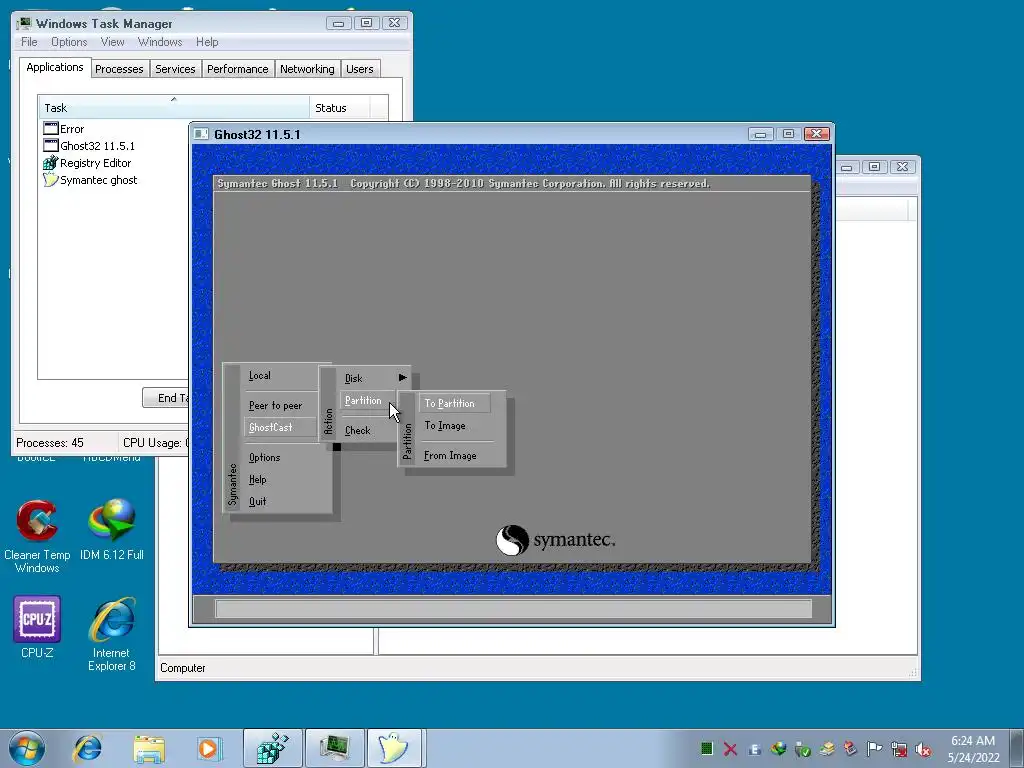Screen dimensions: 1024x768
Task: Choose From Image in Partition submenu
Action: (450, 456)
